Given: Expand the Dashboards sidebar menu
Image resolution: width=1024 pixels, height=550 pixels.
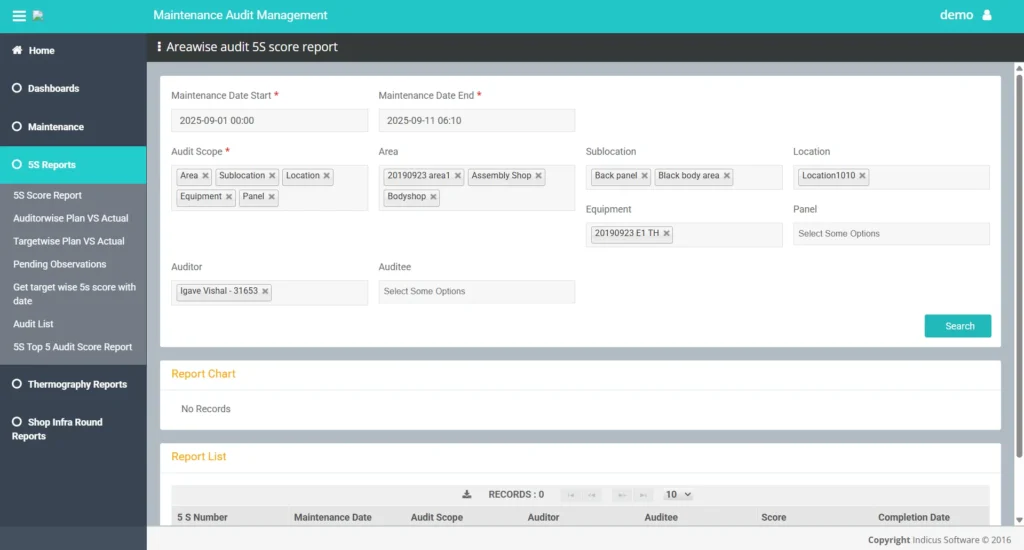Looking at the screenshot, I should coord(73,88).
